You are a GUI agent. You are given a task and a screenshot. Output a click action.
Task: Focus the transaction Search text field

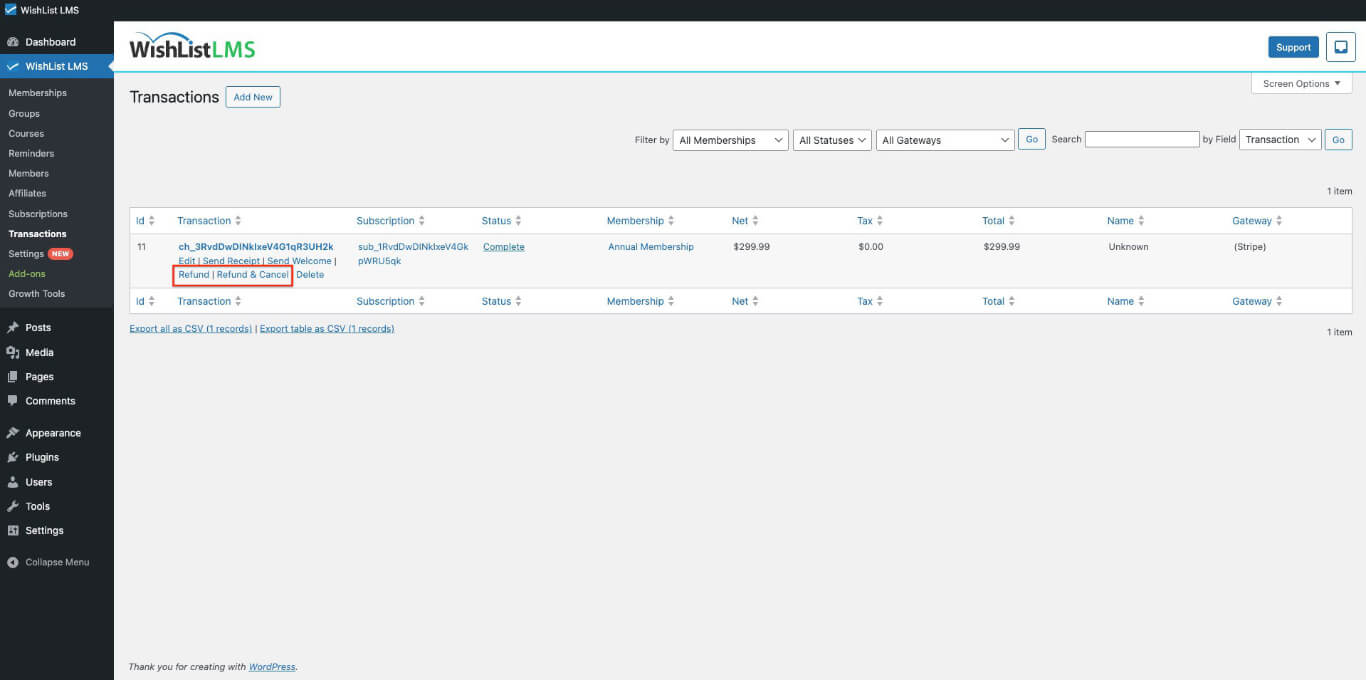1141,140
